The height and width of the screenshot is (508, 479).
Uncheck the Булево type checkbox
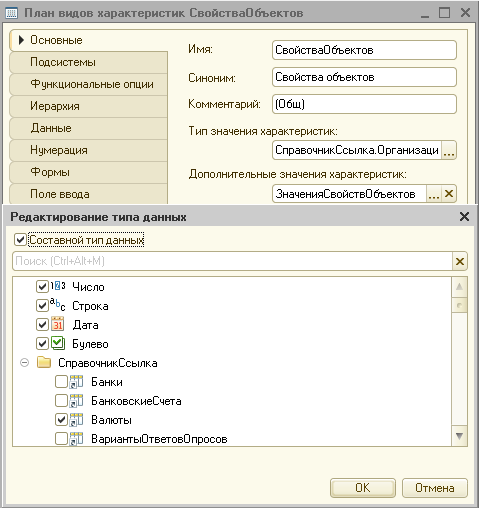click(42, 343)
